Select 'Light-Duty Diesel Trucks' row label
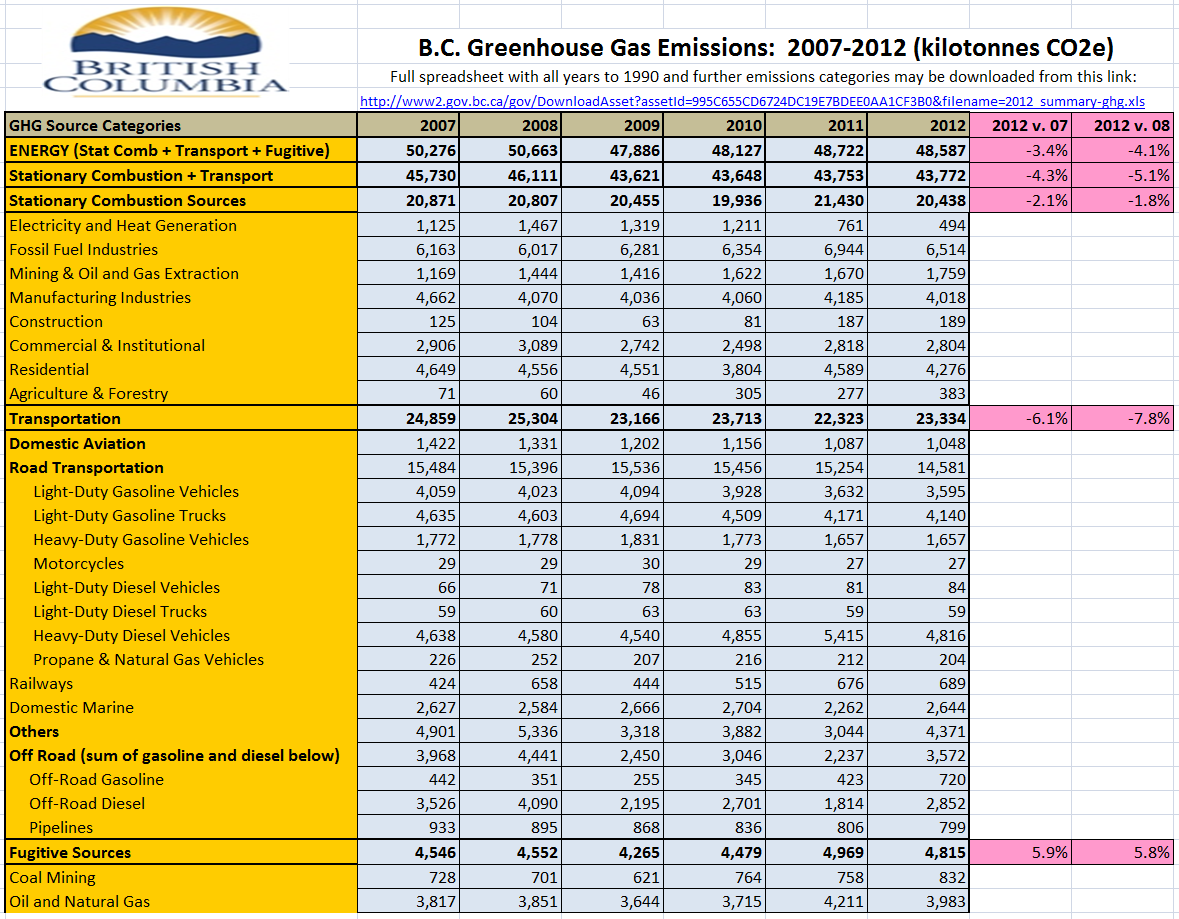This screenshot has width=1179, height=919. (x=181, y=611)
